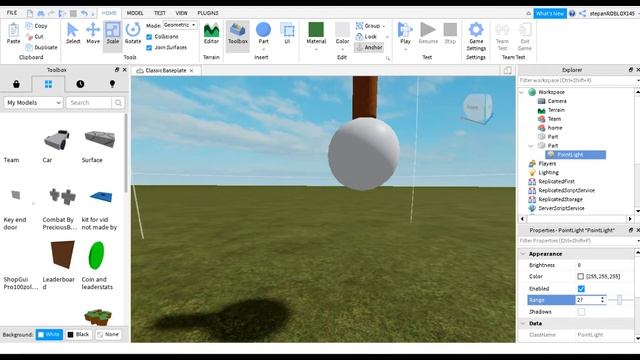Click the Copy icon in Clipboard
The height and width of the screenshot is (360, 640).
pos(29,26)
